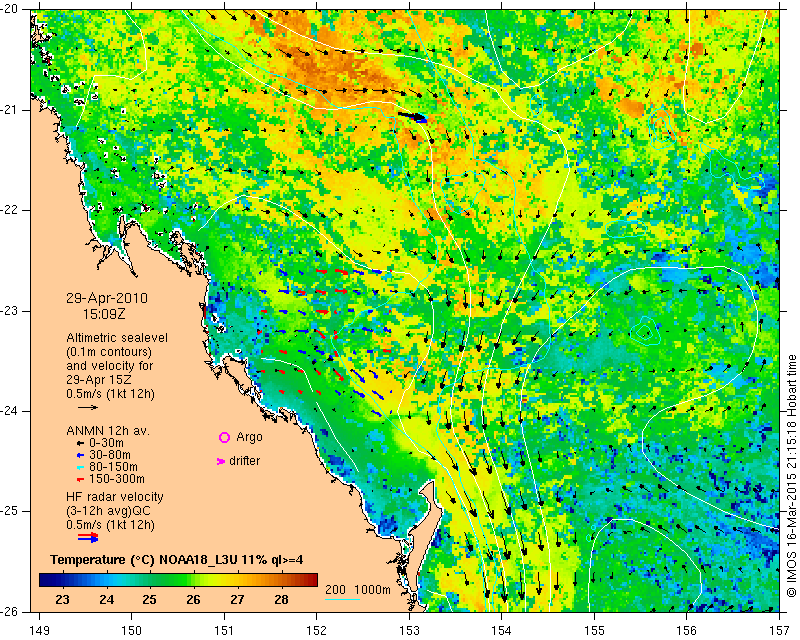Click the longitude axis label 149
The image size is (800, 640).
coord(40,631)
